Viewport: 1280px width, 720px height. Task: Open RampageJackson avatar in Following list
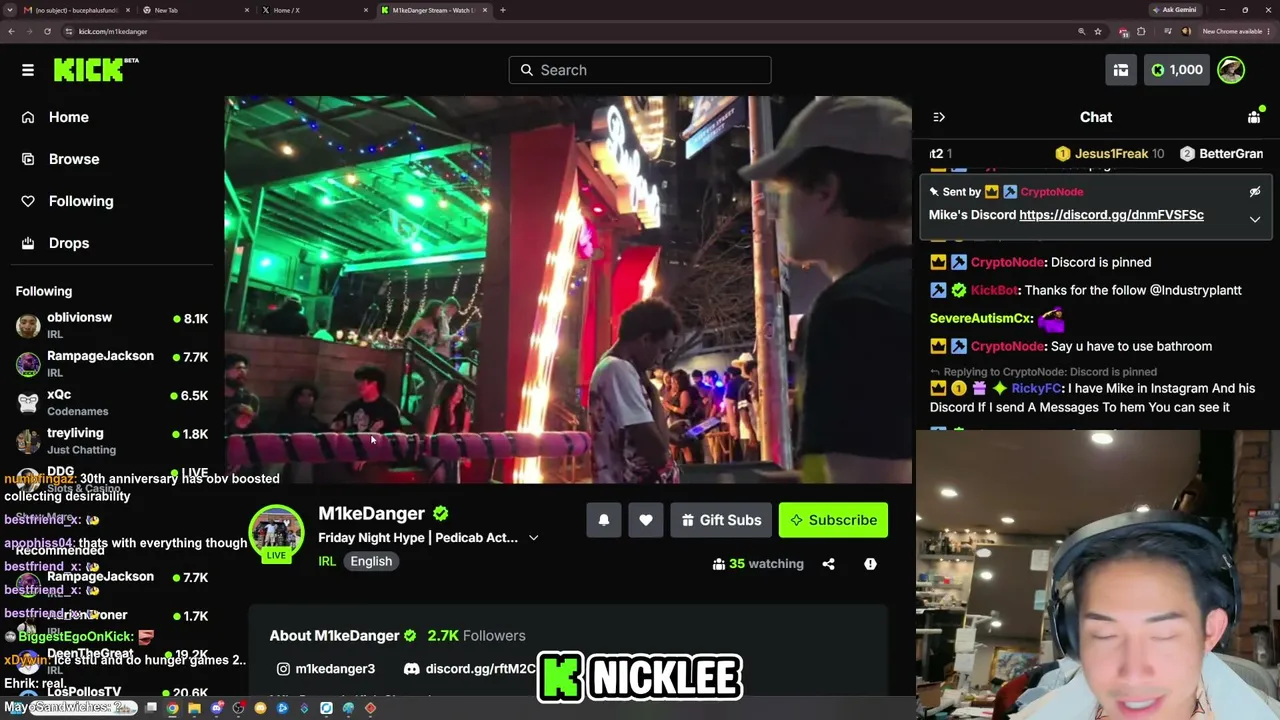[28, 364]
